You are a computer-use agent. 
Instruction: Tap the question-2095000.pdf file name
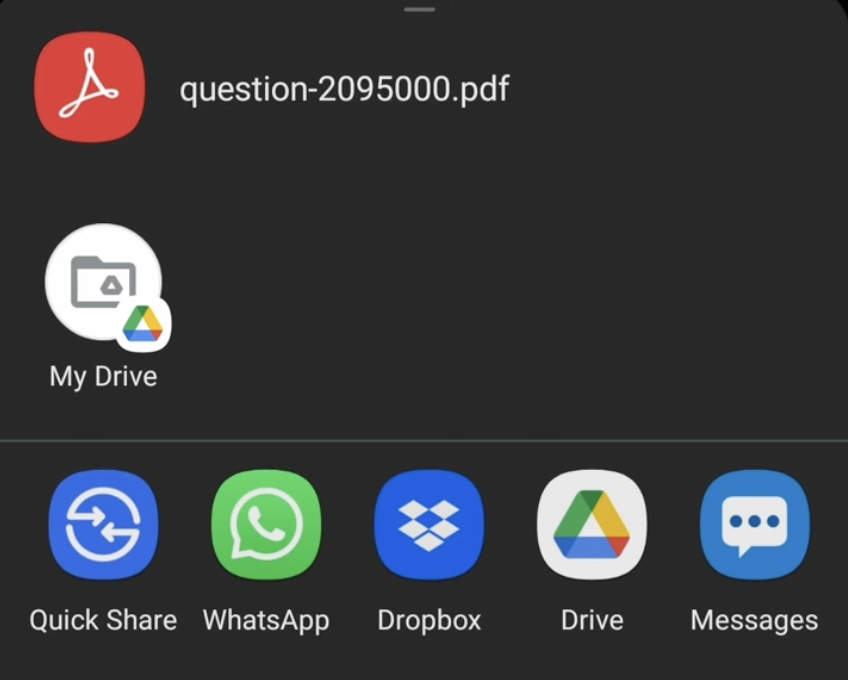pos(344,89)
